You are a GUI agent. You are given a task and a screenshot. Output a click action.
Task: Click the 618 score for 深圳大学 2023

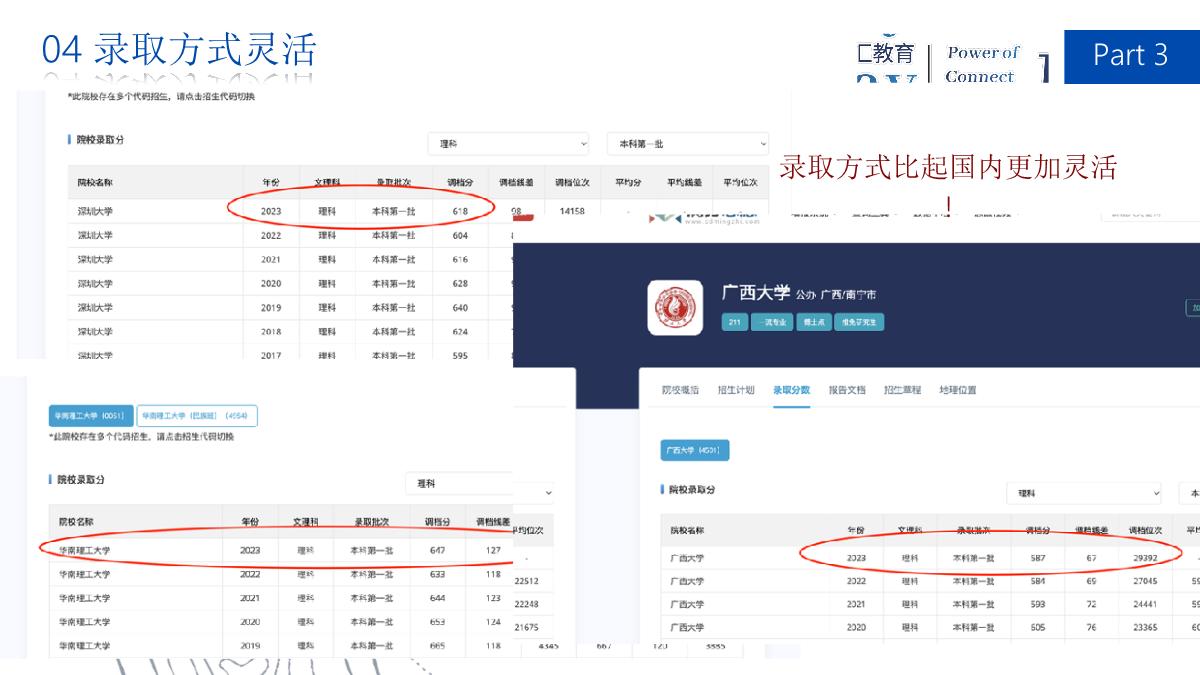(460, 212)
